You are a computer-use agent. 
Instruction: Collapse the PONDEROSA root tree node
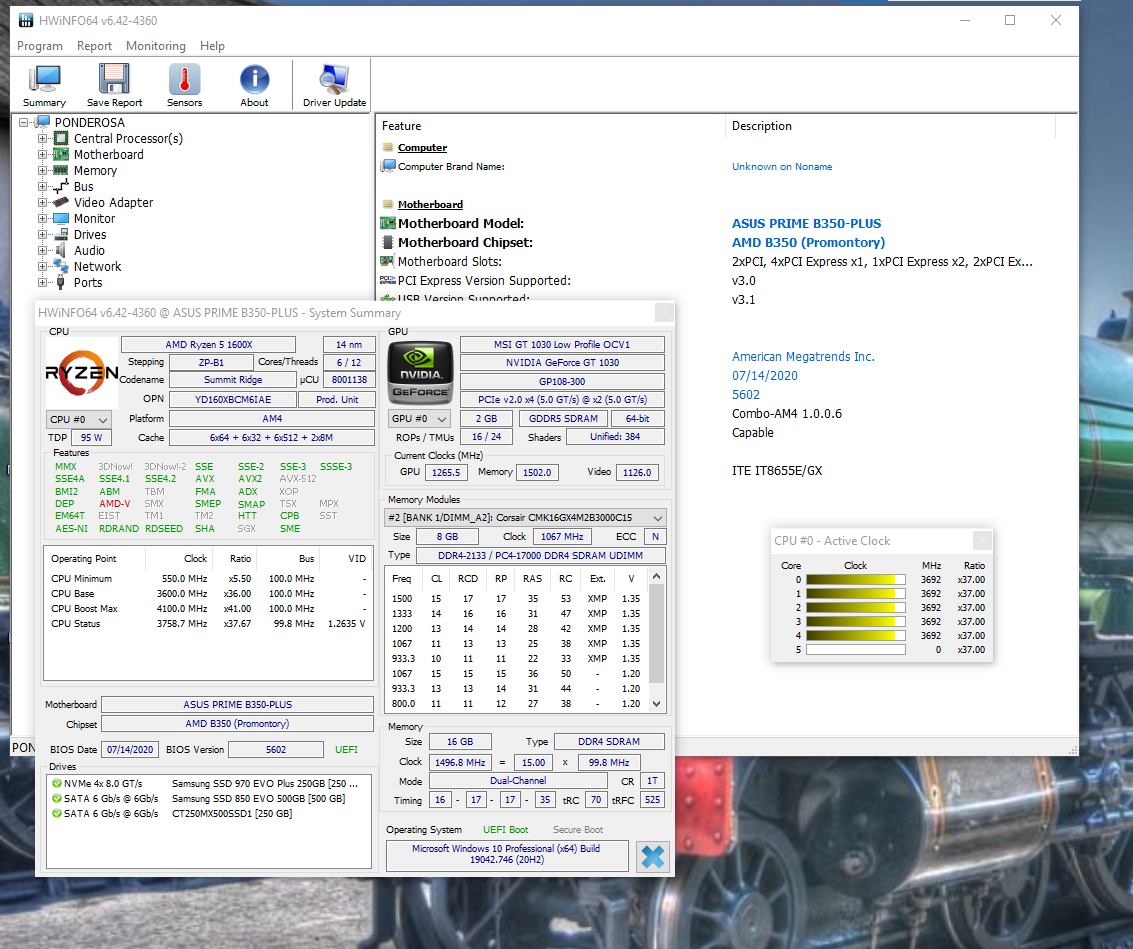click(24, 122)
